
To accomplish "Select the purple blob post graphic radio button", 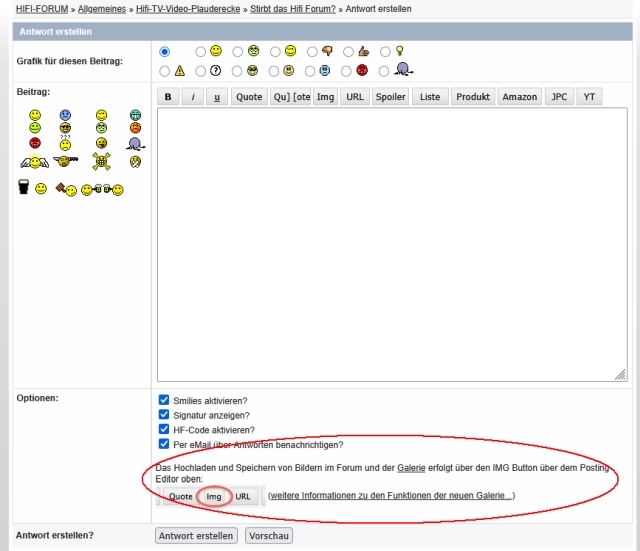I will tap(383, 71).
